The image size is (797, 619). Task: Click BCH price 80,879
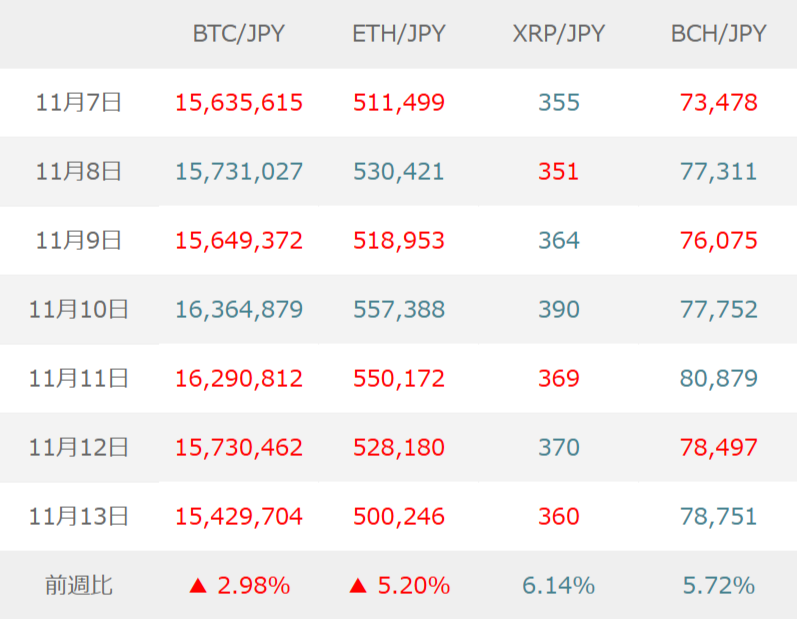coord(718,378)
